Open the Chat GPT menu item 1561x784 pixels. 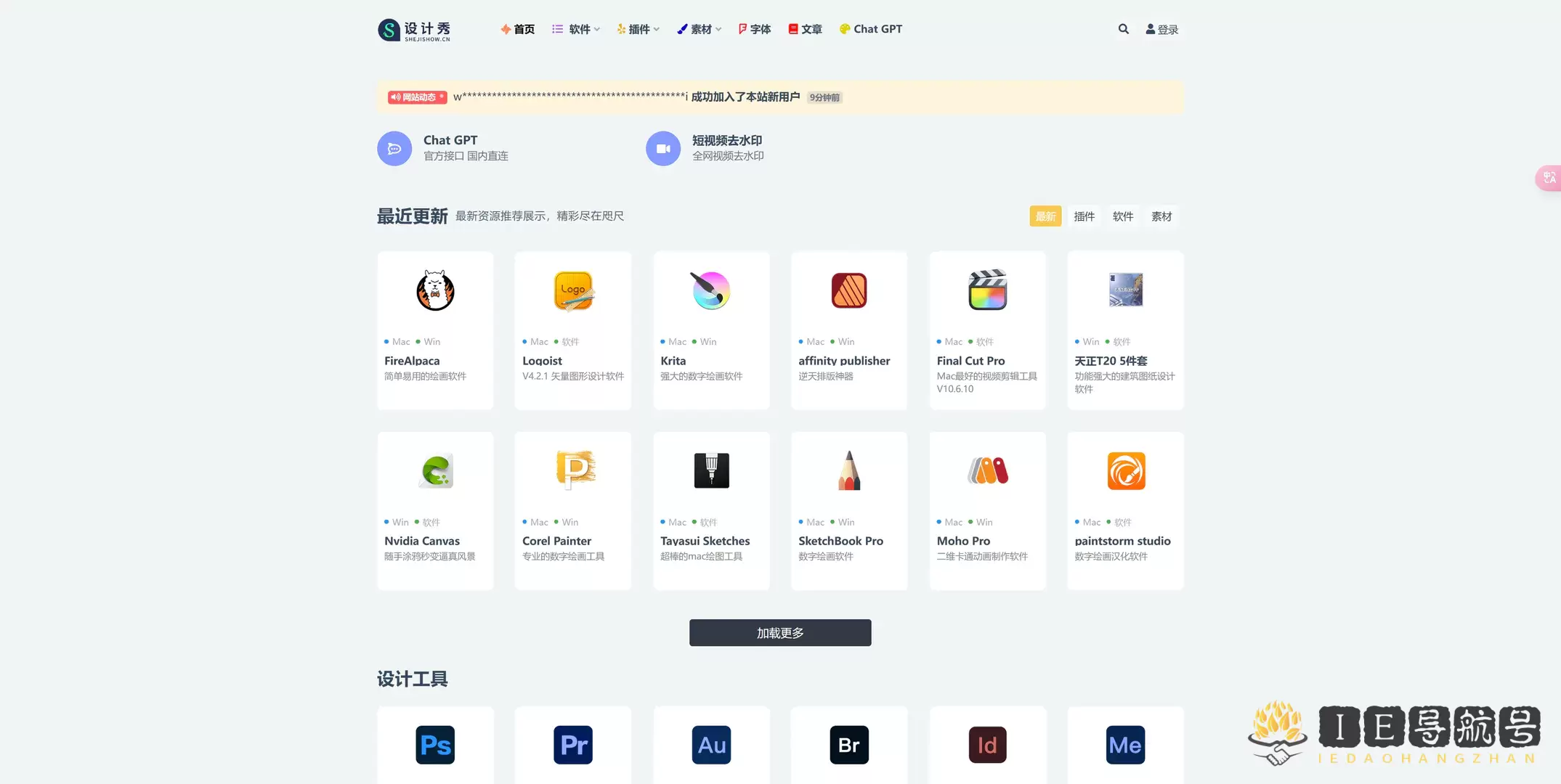(x=870, y=29)
